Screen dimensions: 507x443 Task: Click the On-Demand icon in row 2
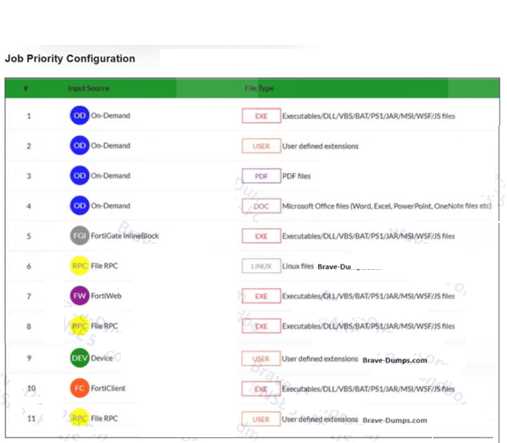click(80, 145)
